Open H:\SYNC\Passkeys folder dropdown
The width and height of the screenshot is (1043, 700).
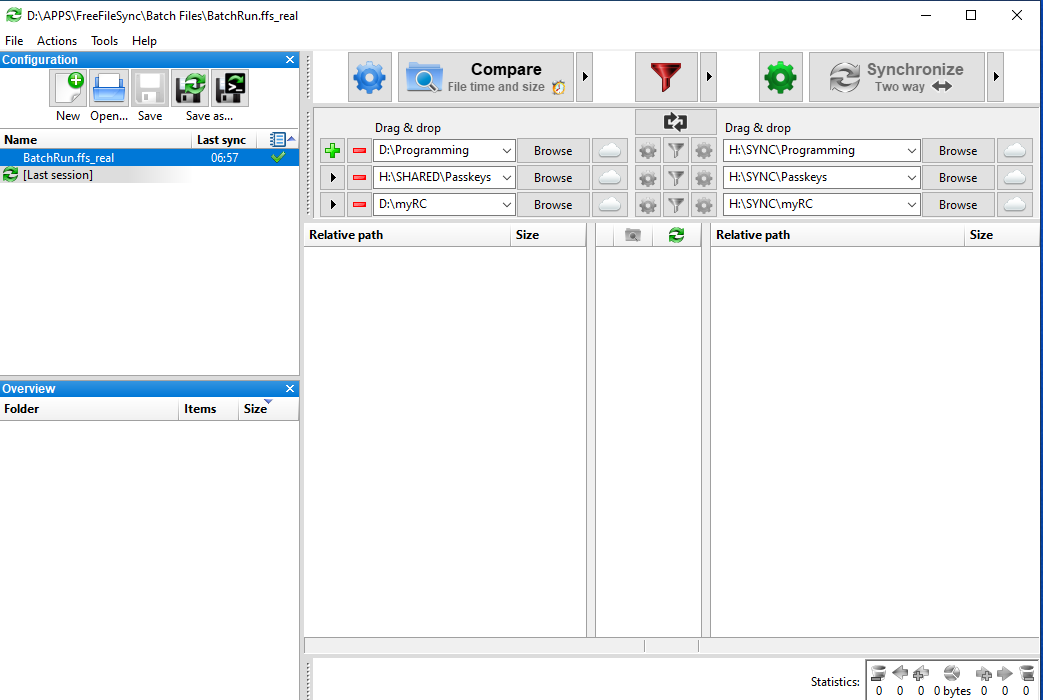click(911, 178)
